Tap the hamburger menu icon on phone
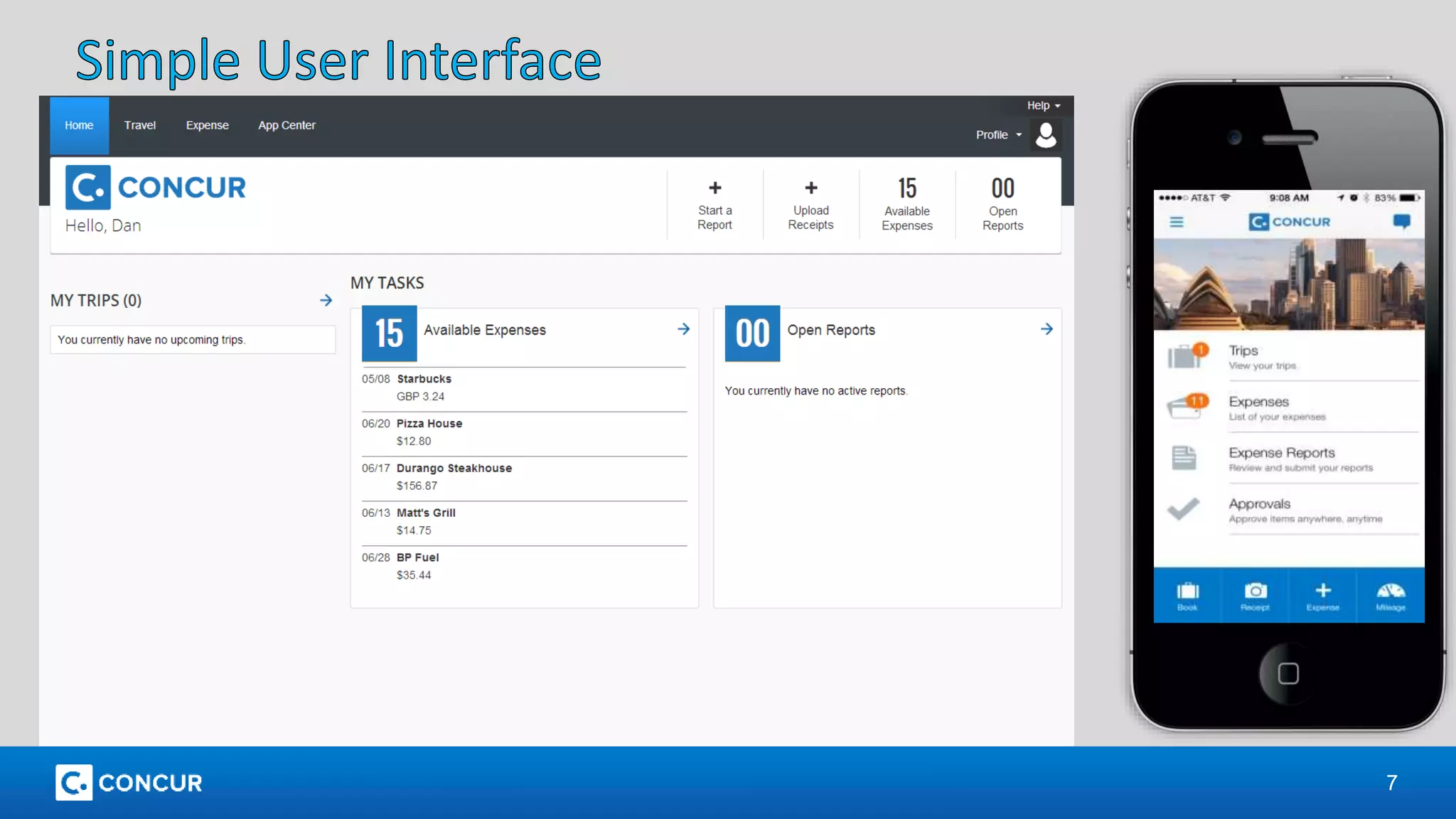Image resolution: width=1456 pixels, height=819 pixels. coord(1177,223)
